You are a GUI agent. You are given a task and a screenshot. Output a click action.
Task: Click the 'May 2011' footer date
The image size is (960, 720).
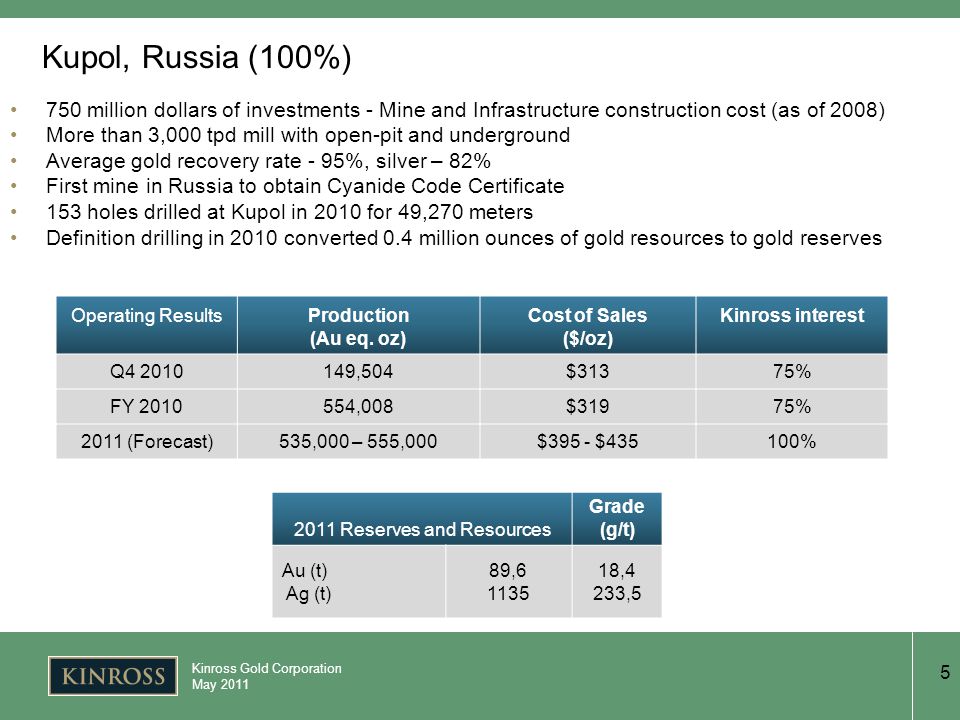[220, 684]
